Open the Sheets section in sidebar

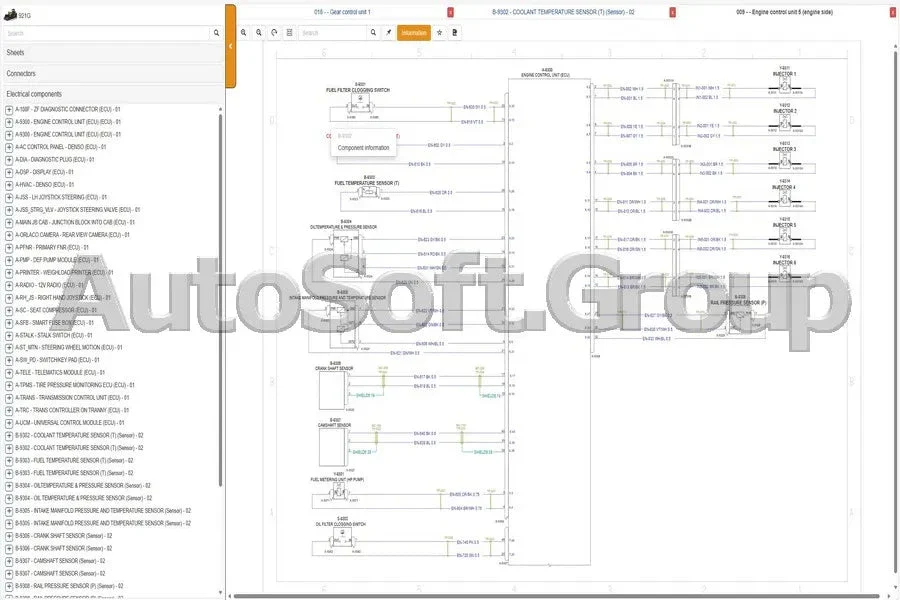tap(110, 52)
